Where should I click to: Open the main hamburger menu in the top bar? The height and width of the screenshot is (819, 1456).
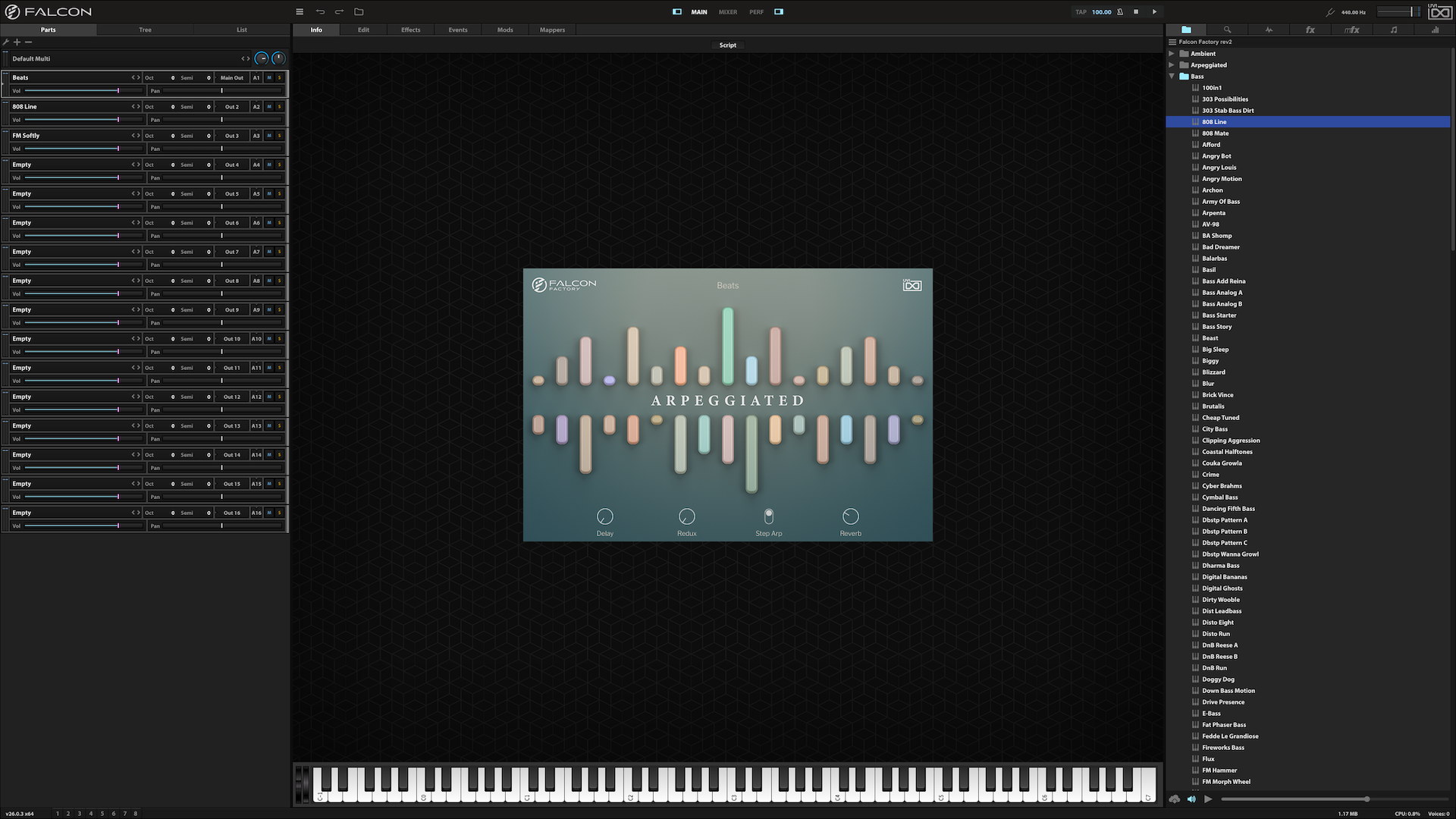tap(300, 12)
